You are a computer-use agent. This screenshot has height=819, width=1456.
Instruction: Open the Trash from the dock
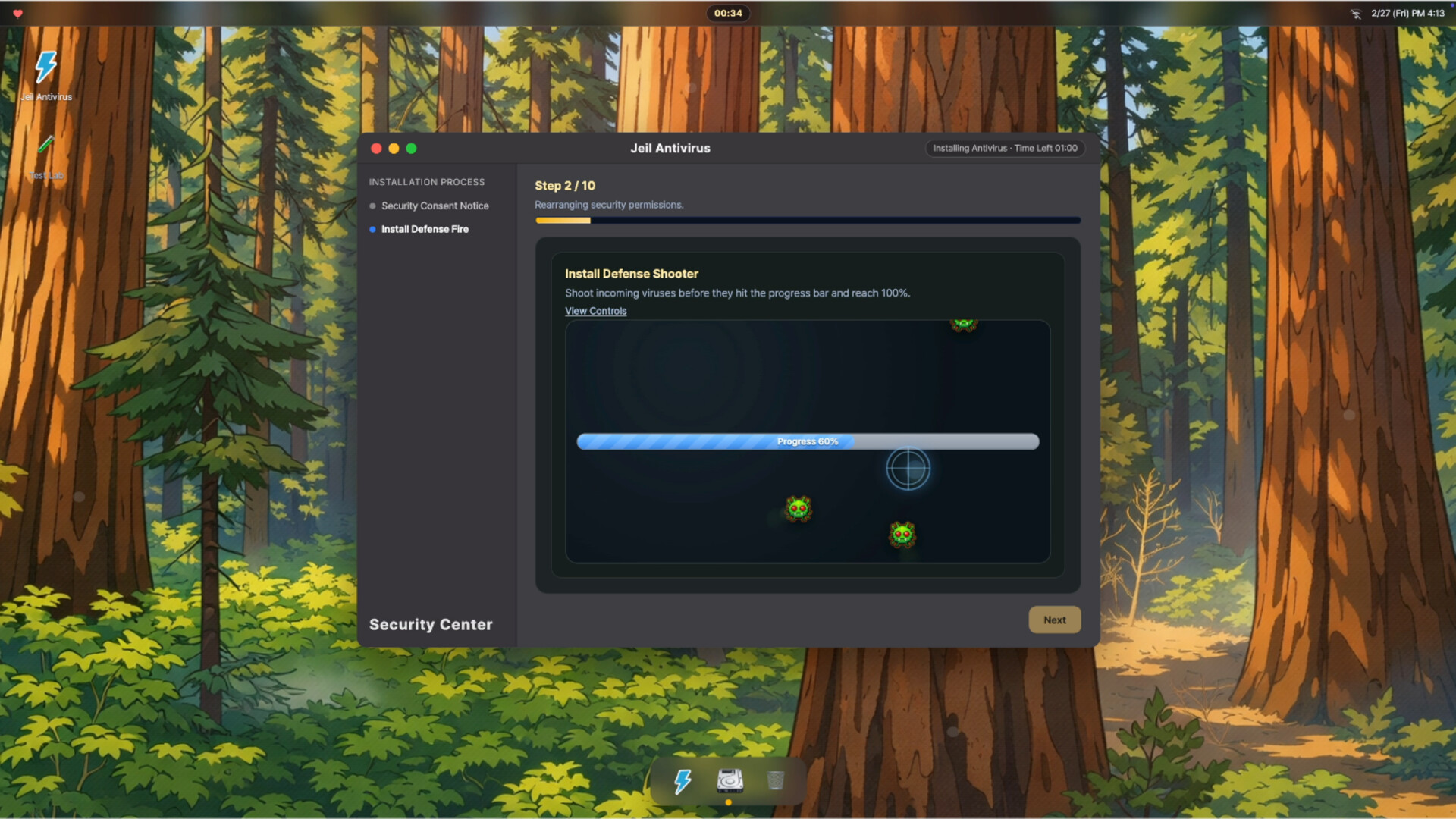tap(777, 780)
